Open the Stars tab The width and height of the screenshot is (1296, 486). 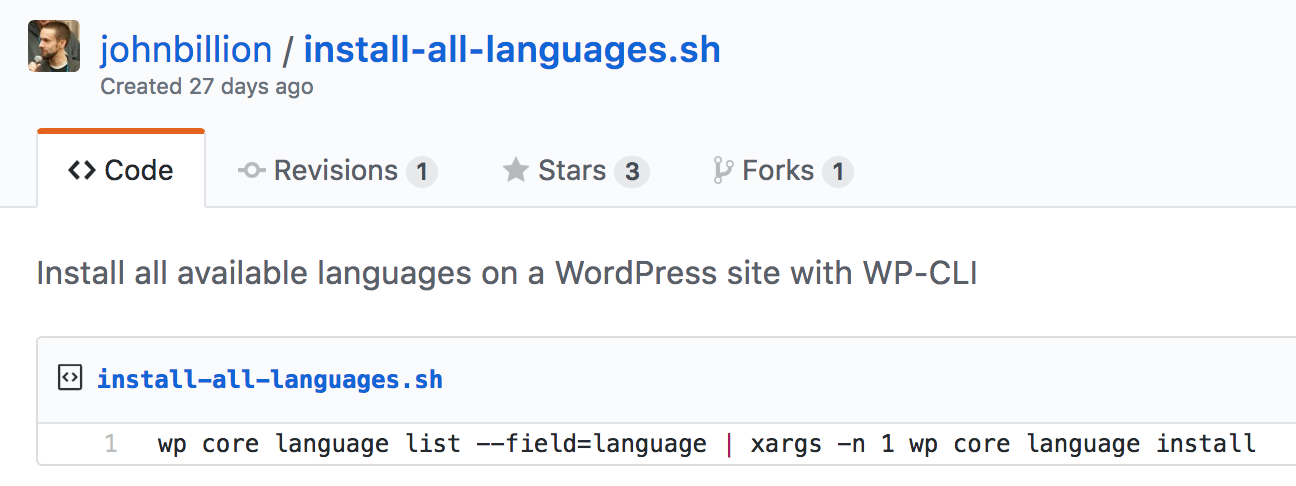(575, 171)
